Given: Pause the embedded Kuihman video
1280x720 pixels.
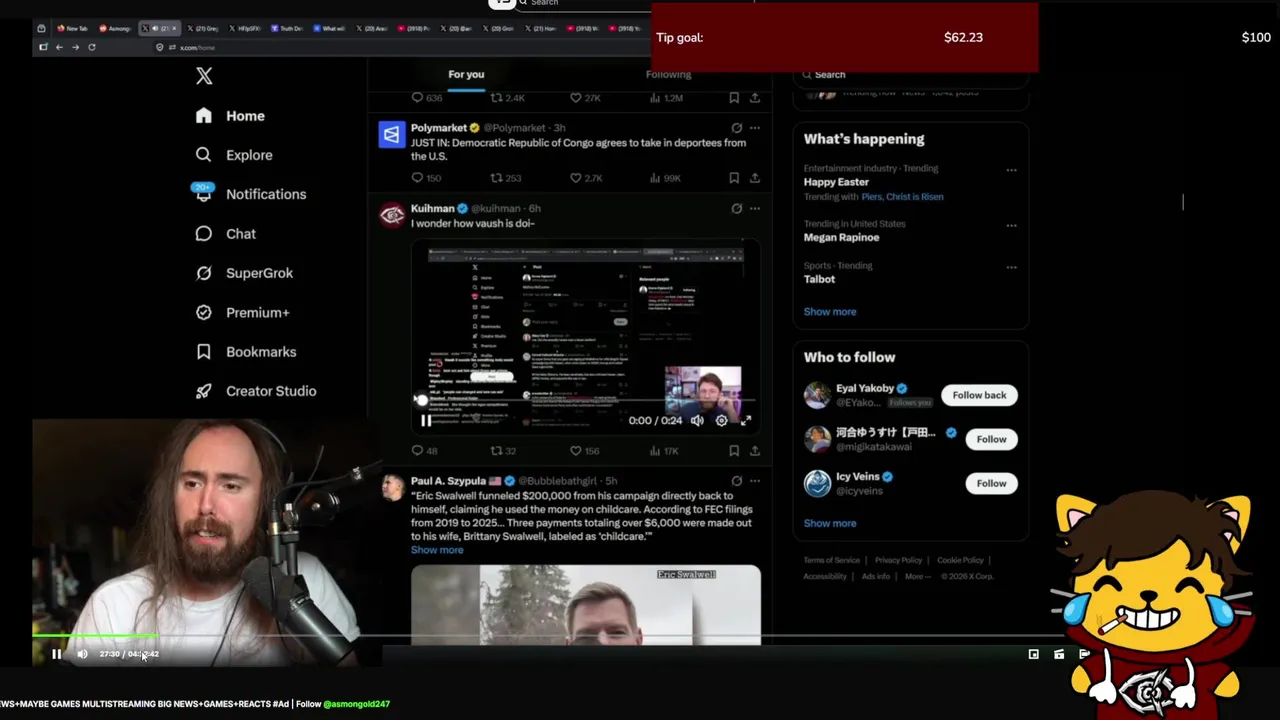Looking at the screenshot, I should coord(426,421).
